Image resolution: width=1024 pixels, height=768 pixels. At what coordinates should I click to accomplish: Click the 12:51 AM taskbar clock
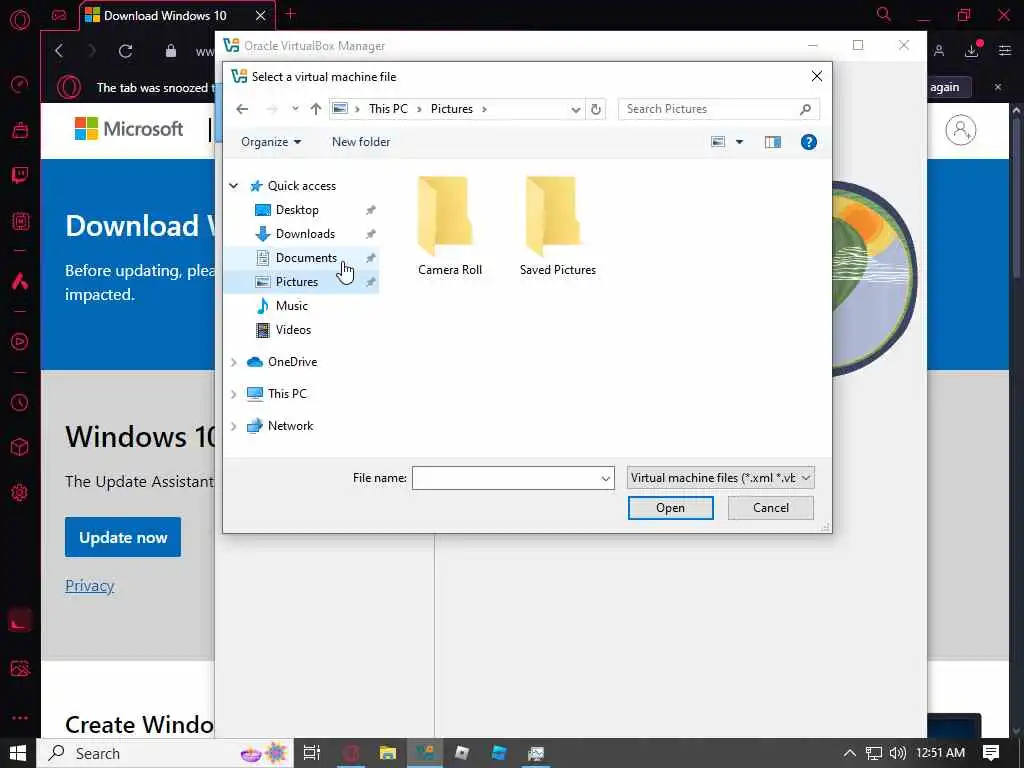pyautogui.click(x=940, y=753)
